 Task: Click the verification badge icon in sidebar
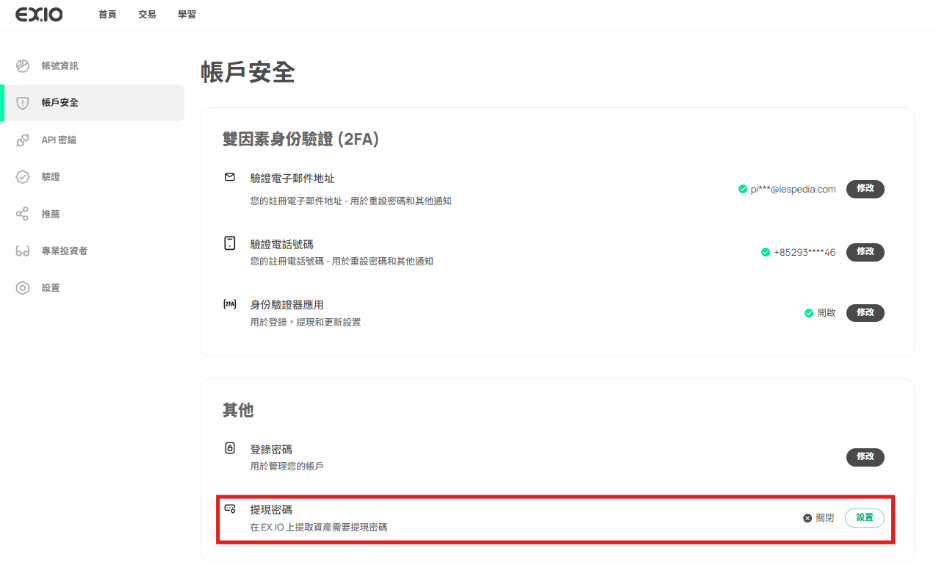(x=22, y=177)
